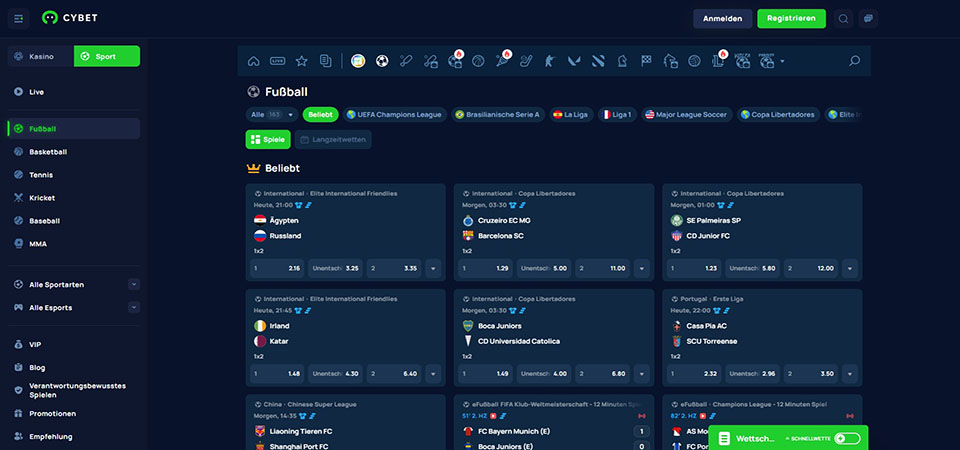Show Langzeitwetten view

tap(333, 140)
